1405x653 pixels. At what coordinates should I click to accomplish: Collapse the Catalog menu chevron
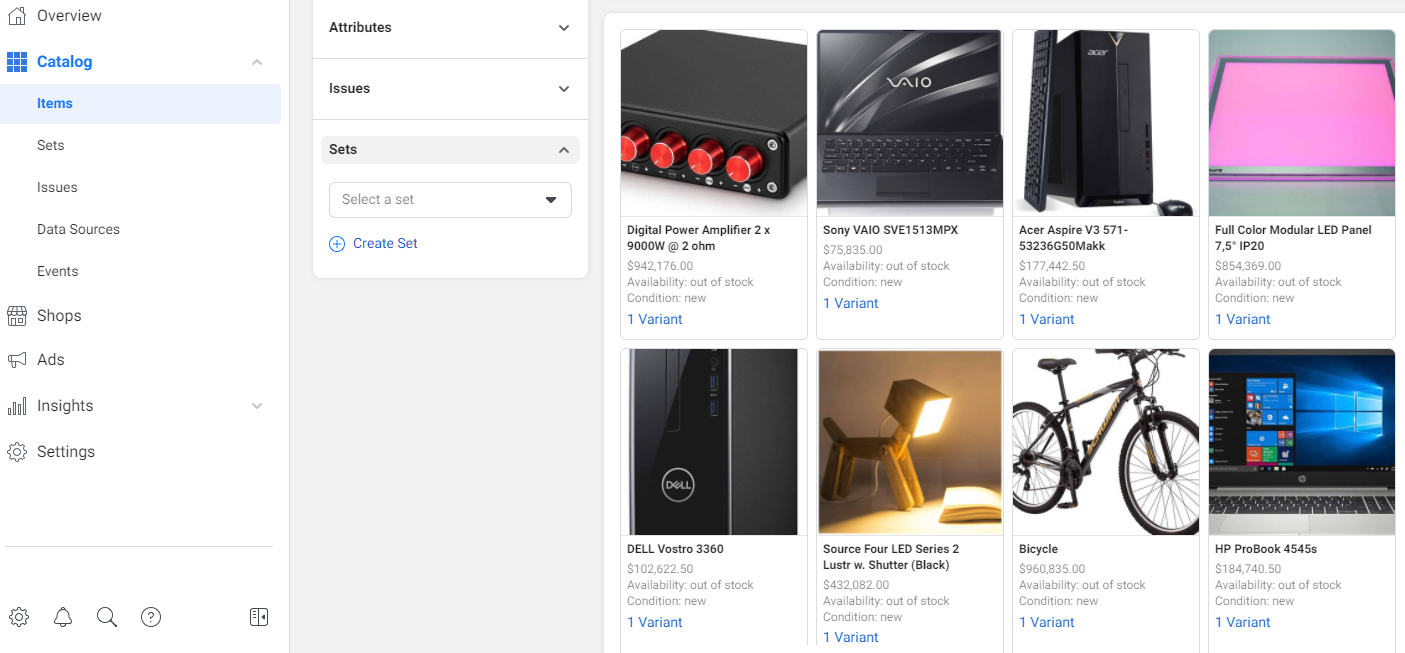point(257,62)
